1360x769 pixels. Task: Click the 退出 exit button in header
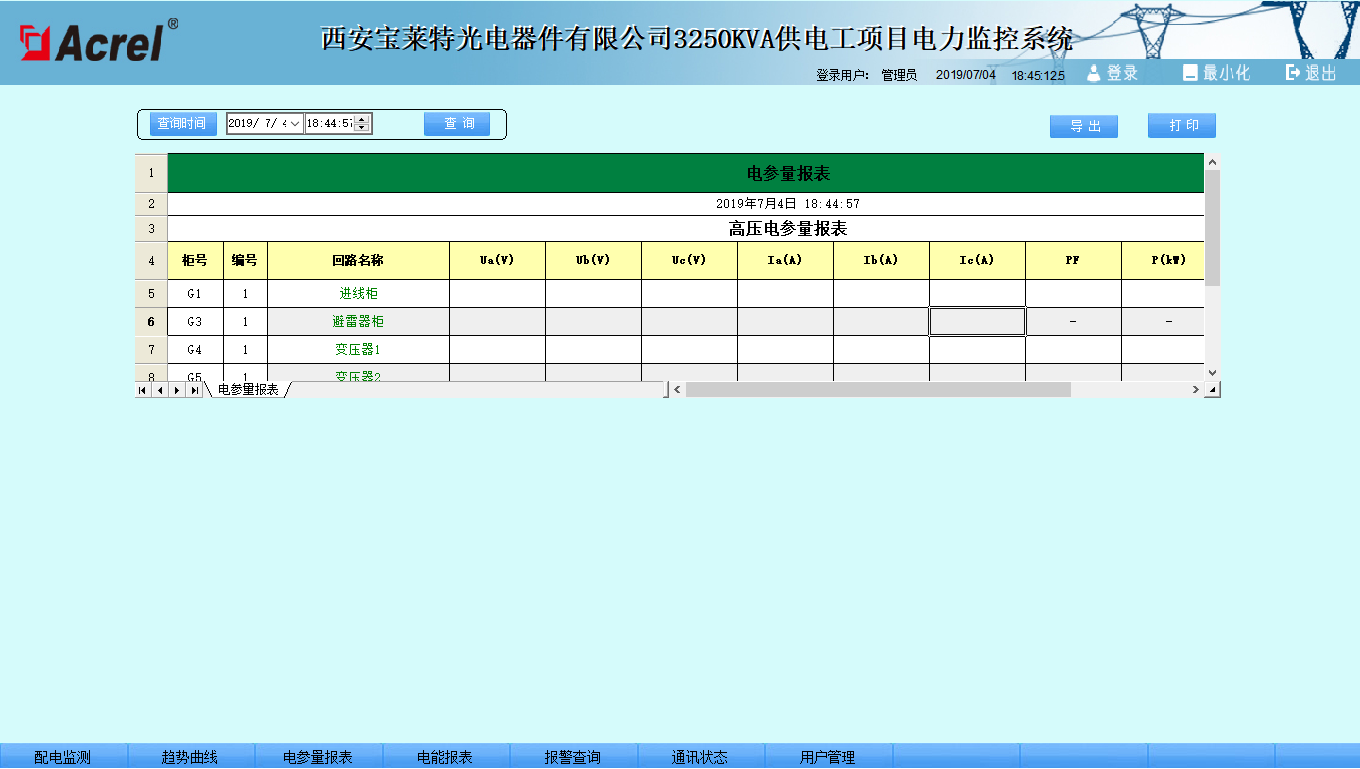click(1311, 73)
